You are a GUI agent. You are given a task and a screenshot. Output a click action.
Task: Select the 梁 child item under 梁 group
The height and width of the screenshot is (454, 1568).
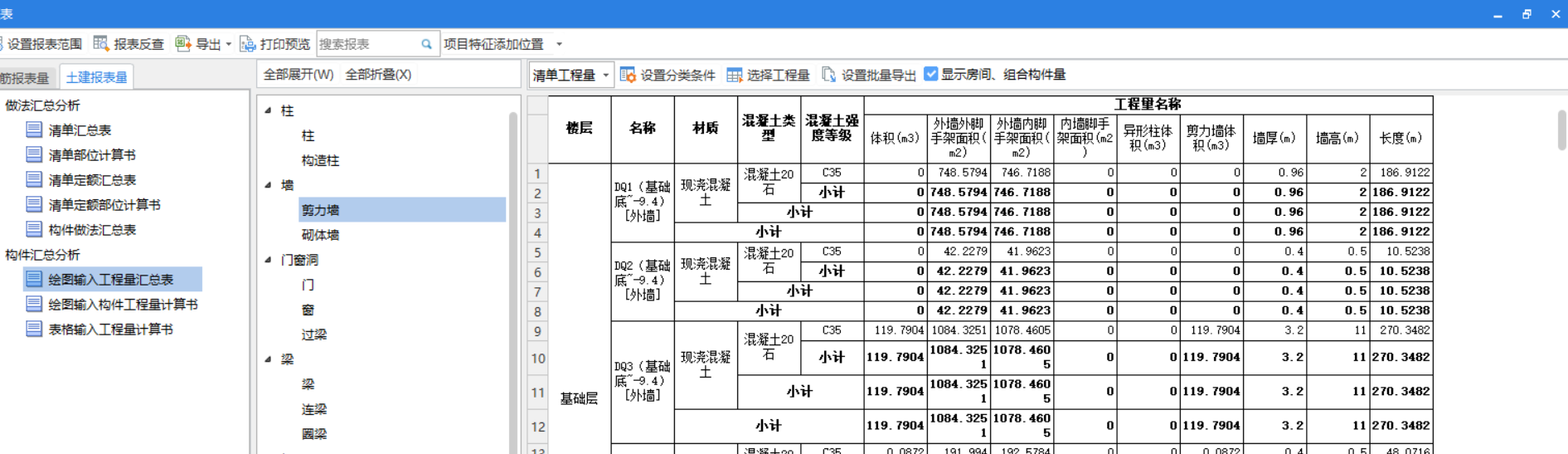tap(308, 384)
